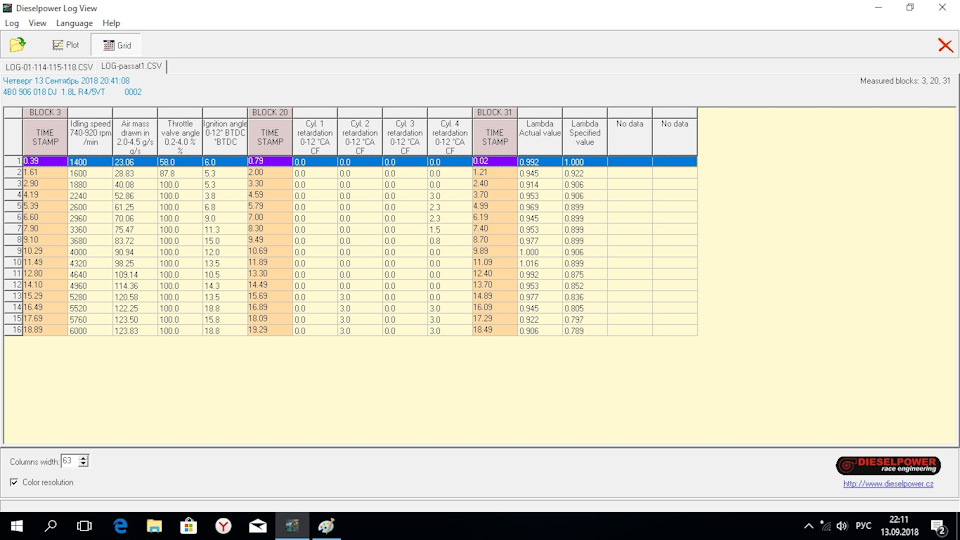
Task: Increase columns width with up arrow
Action: click(84, 458)
